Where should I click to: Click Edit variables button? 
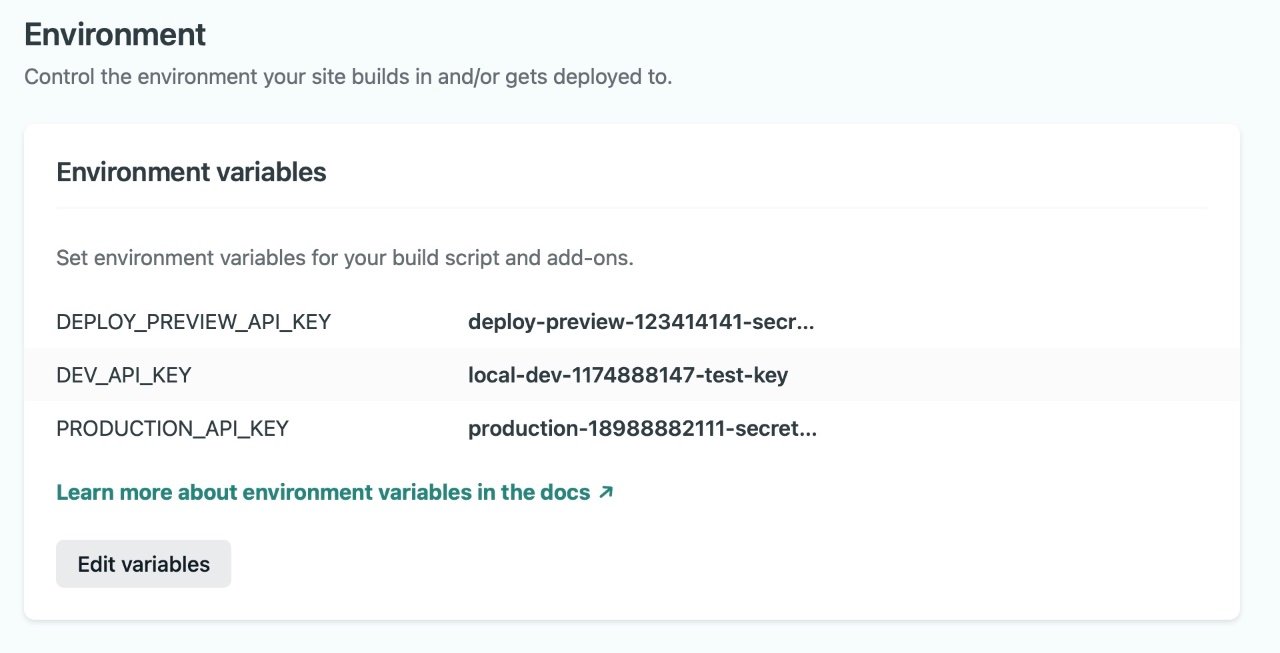click(x=142, y=563)
